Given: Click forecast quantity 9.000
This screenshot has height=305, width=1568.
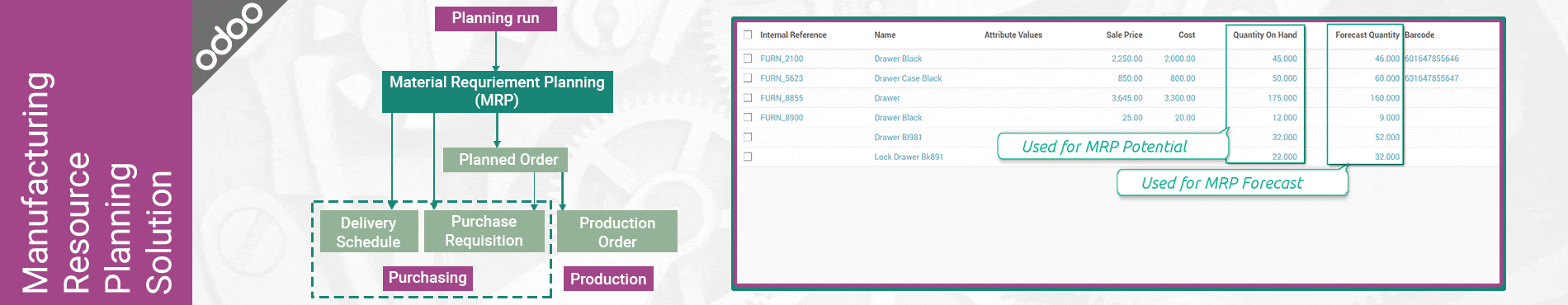Looking at the screenshot, I should click(1390, 118).
